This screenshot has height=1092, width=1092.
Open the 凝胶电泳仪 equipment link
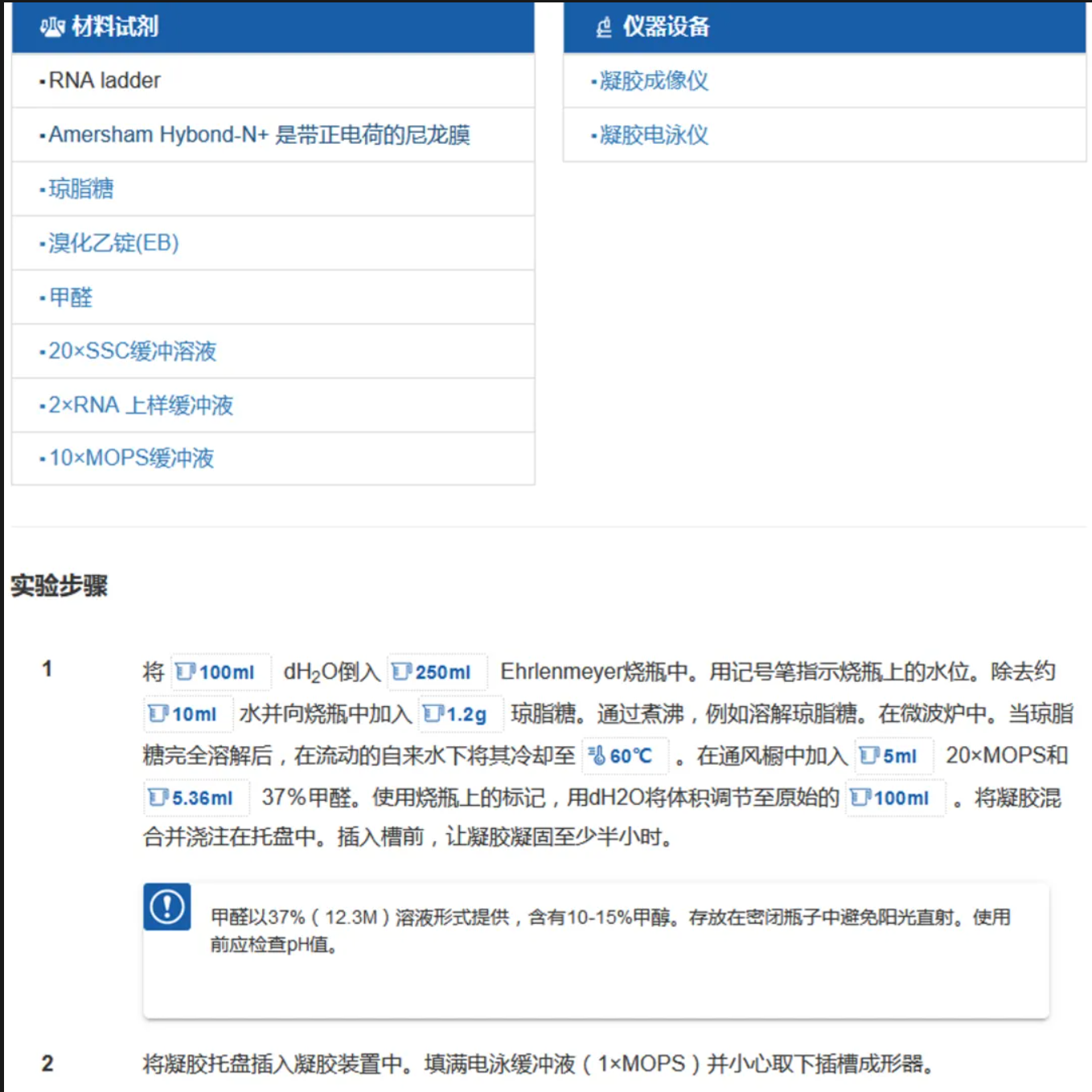point(654,134)
